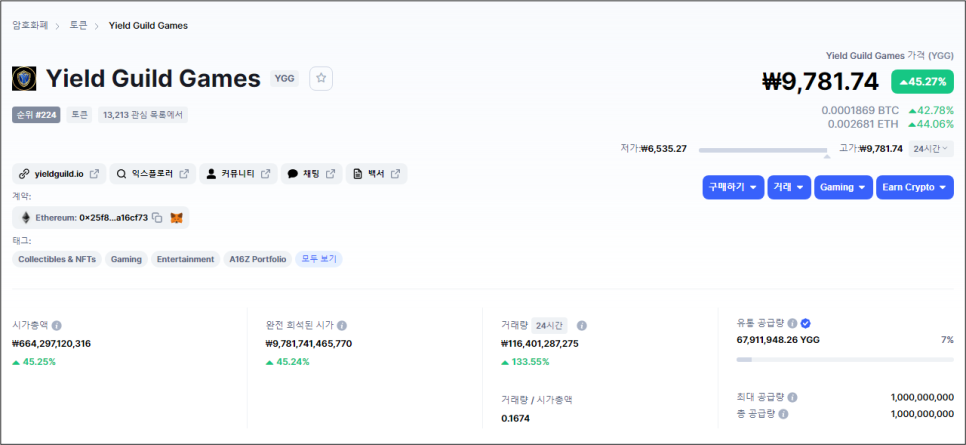Click info icon next to 최대 공급량
This screenshot has width=966, height=445.
tap(792, 398)
